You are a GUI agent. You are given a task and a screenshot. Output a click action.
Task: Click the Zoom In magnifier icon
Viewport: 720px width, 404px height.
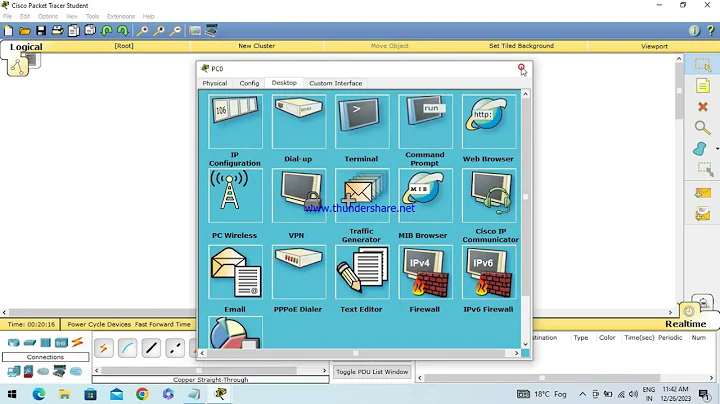tap(142, 31)
